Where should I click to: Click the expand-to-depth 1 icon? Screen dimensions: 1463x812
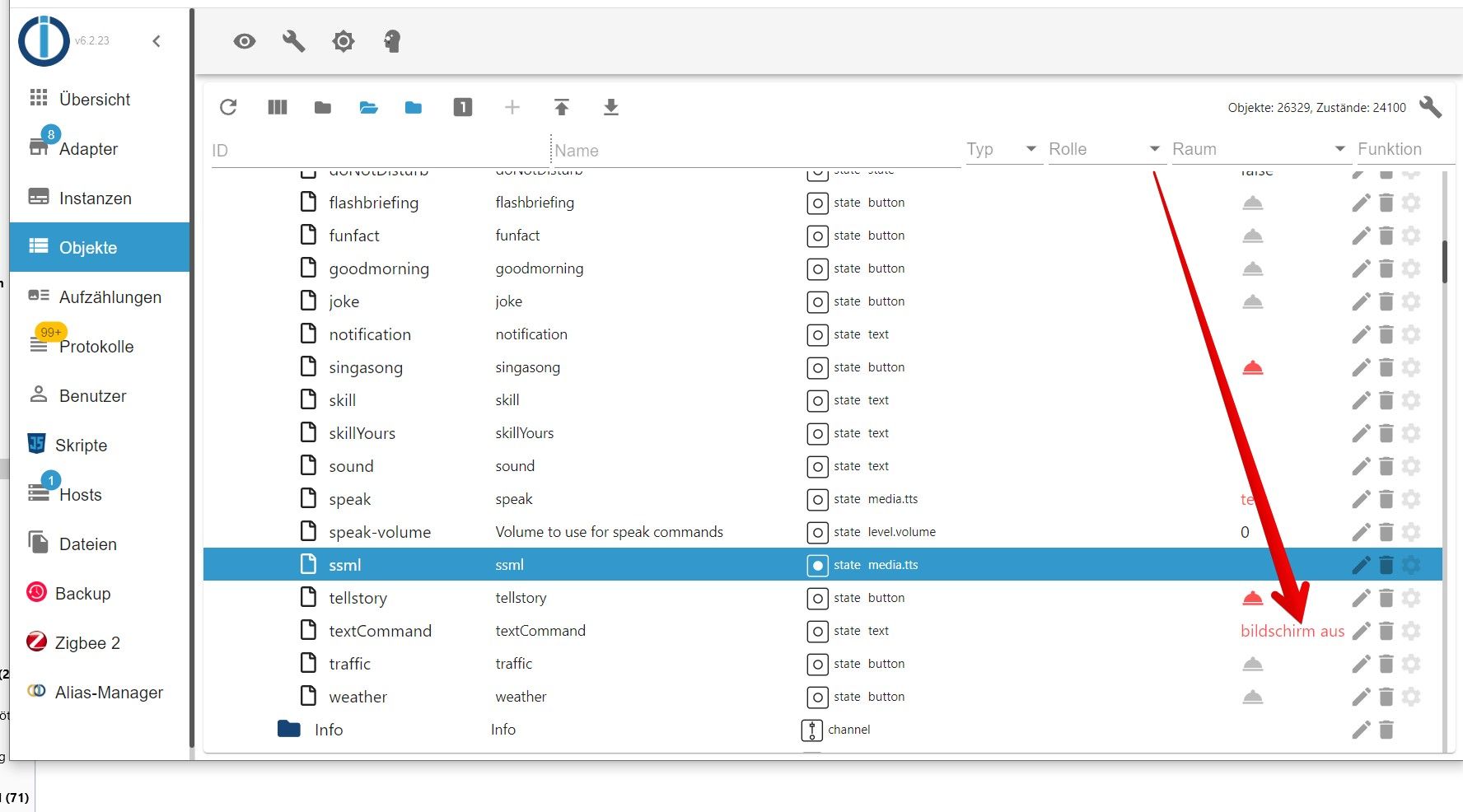coord(463,107)
